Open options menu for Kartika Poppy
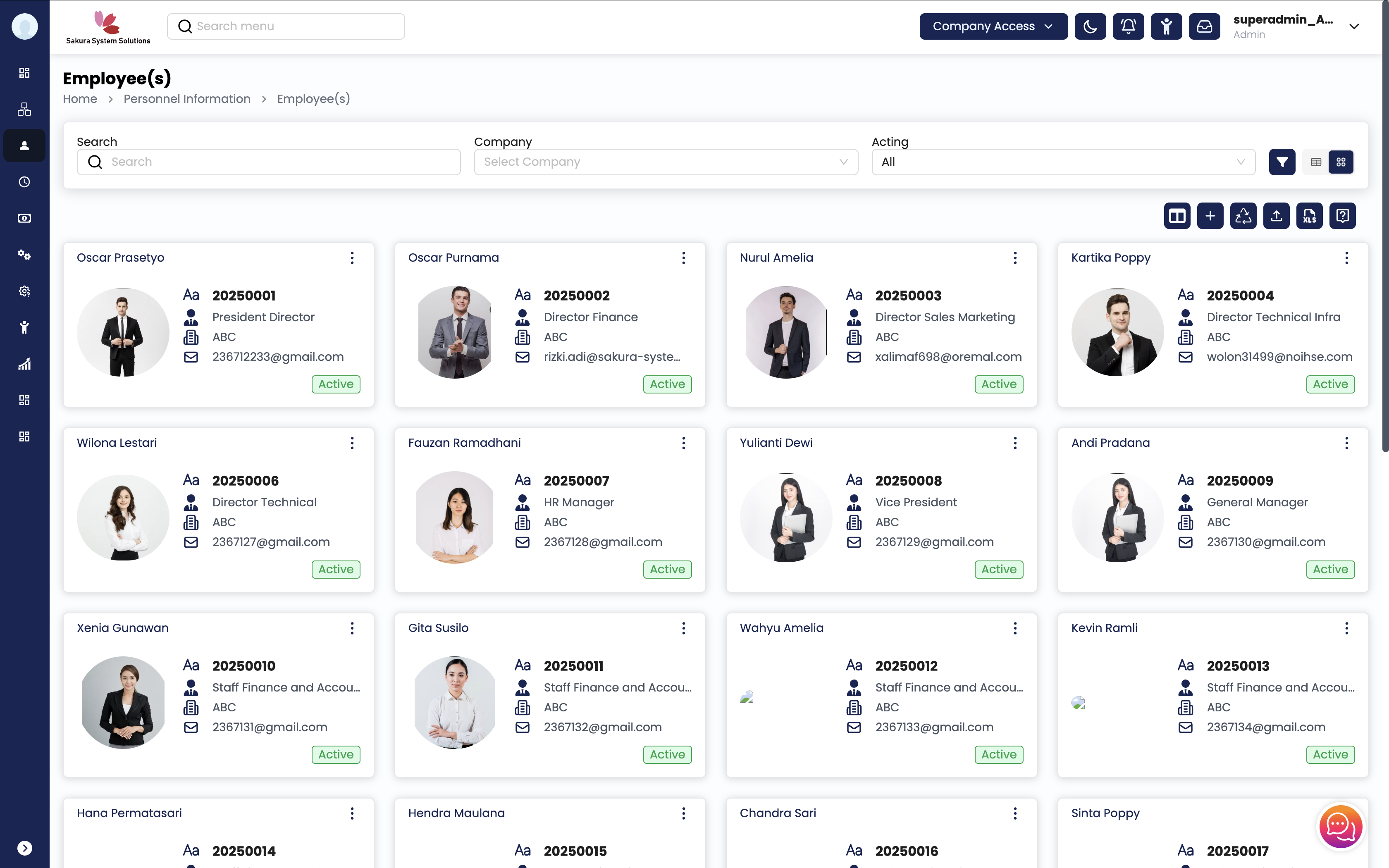 (1346, 258)
